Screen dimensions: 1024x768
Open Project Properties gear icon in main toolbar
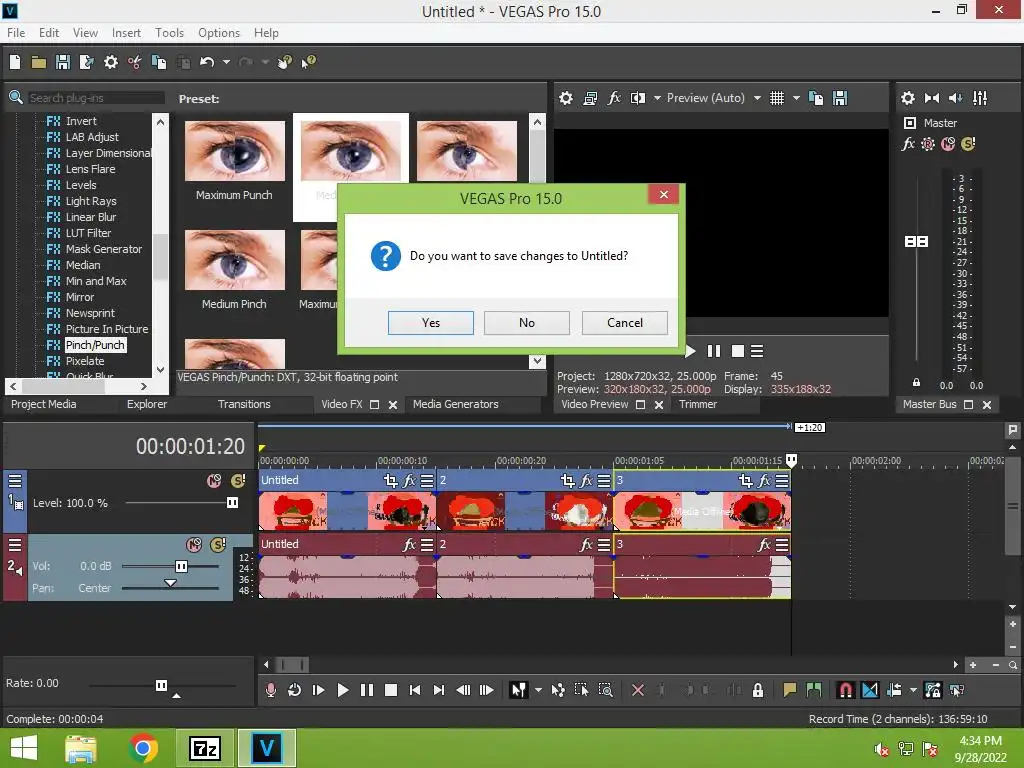(x=111, y=62)
